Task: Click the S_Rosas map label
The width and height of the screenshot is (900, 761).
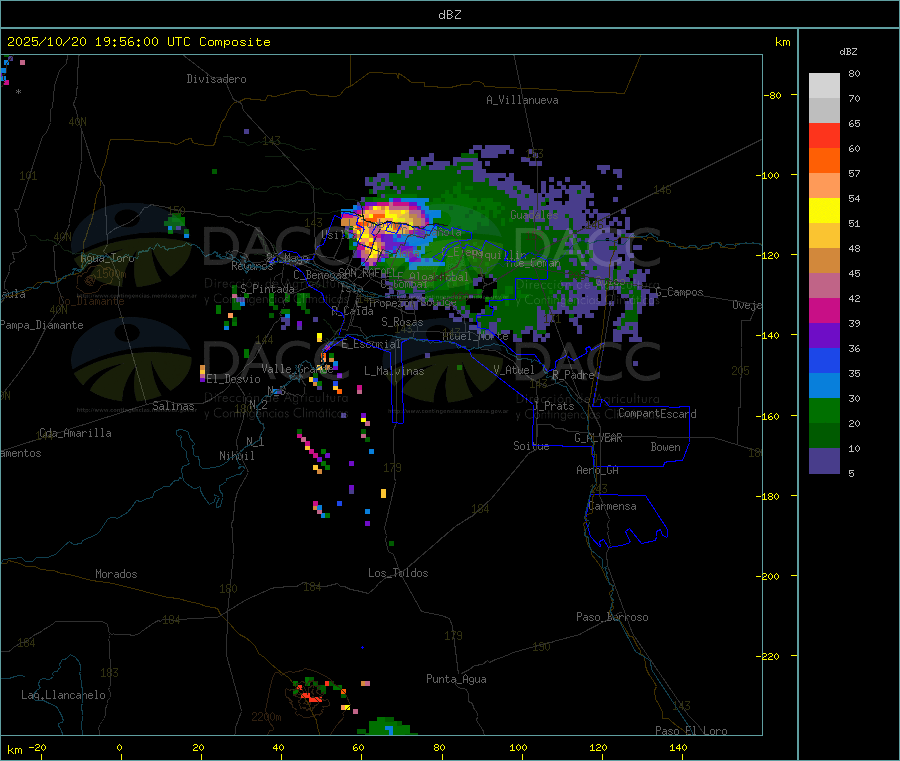Action: 402,322
